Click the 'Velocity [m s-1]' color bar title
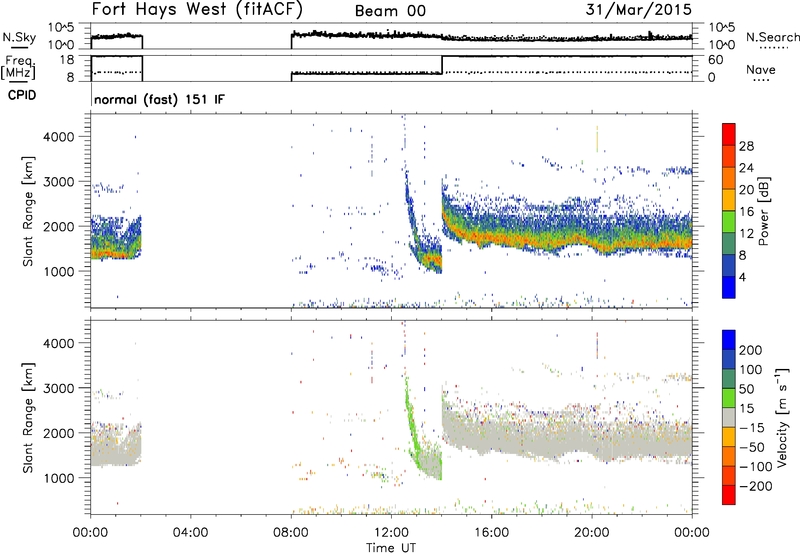This screenshot has height=554, width=800. click(781, 417)
